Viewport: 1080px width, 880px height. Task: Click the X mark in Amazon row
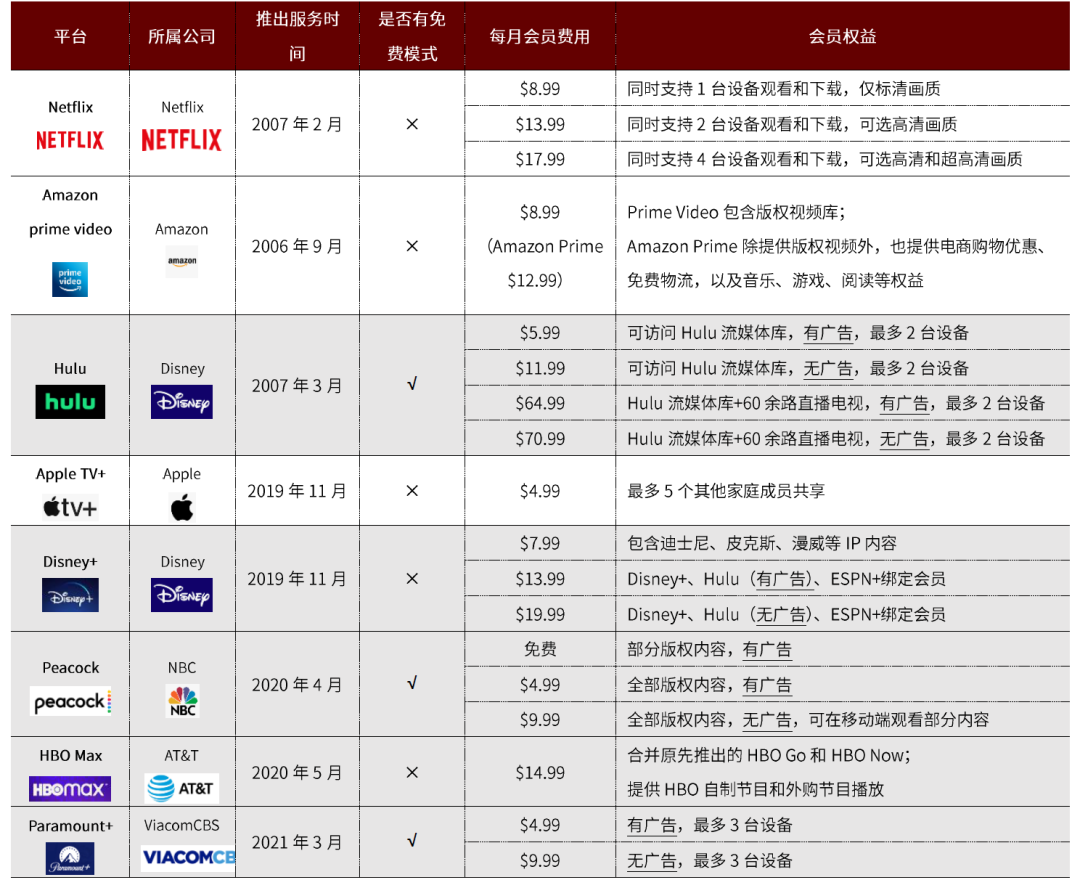click(x=412, y=246)
